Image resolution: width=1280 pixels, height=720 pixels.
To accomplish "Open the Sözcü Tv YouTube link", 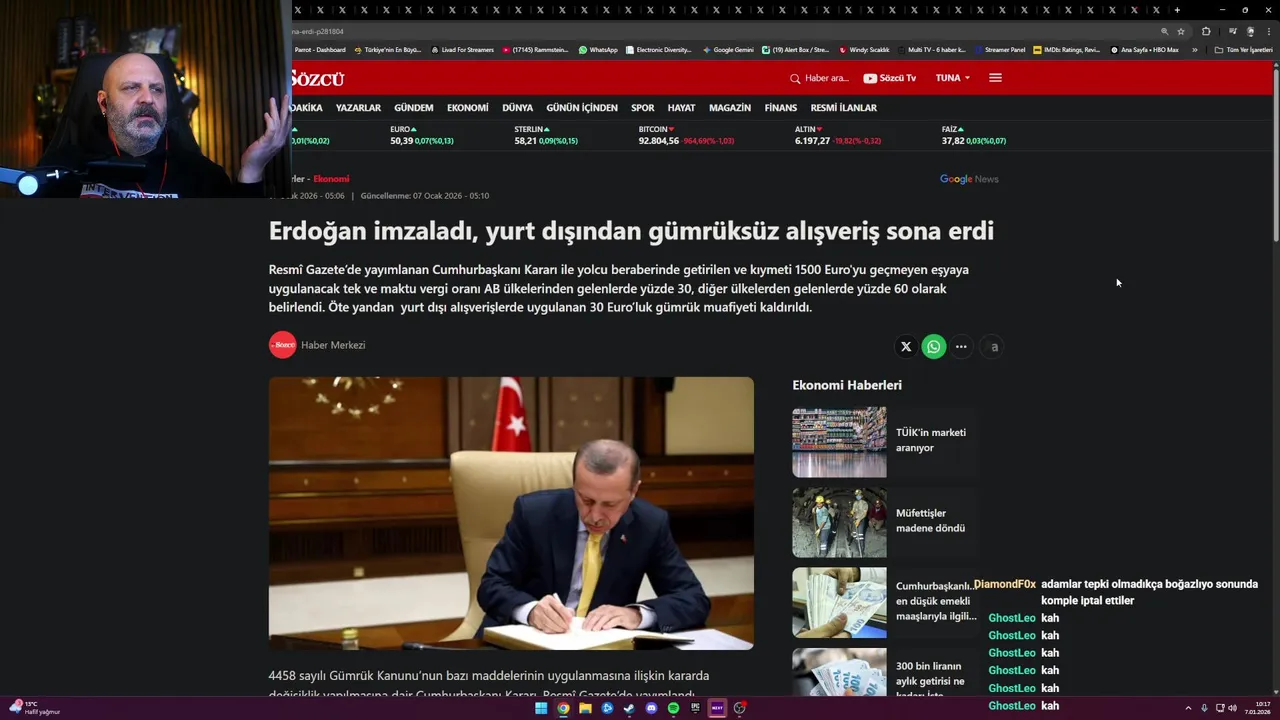I will (x=889, y=78).
